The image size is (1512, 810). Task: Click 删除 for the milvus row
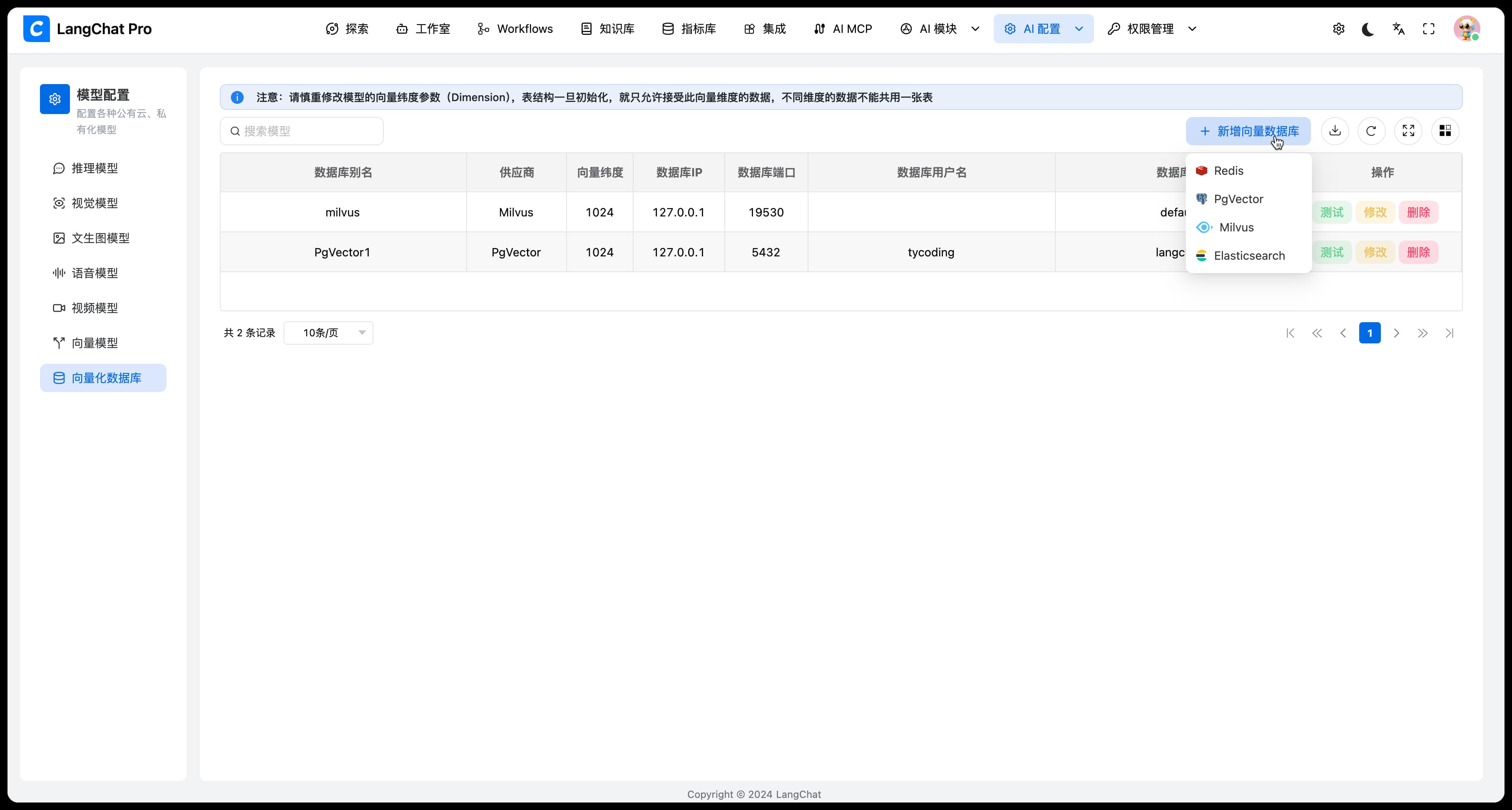pyautogui.click(x=1419, y=212)
